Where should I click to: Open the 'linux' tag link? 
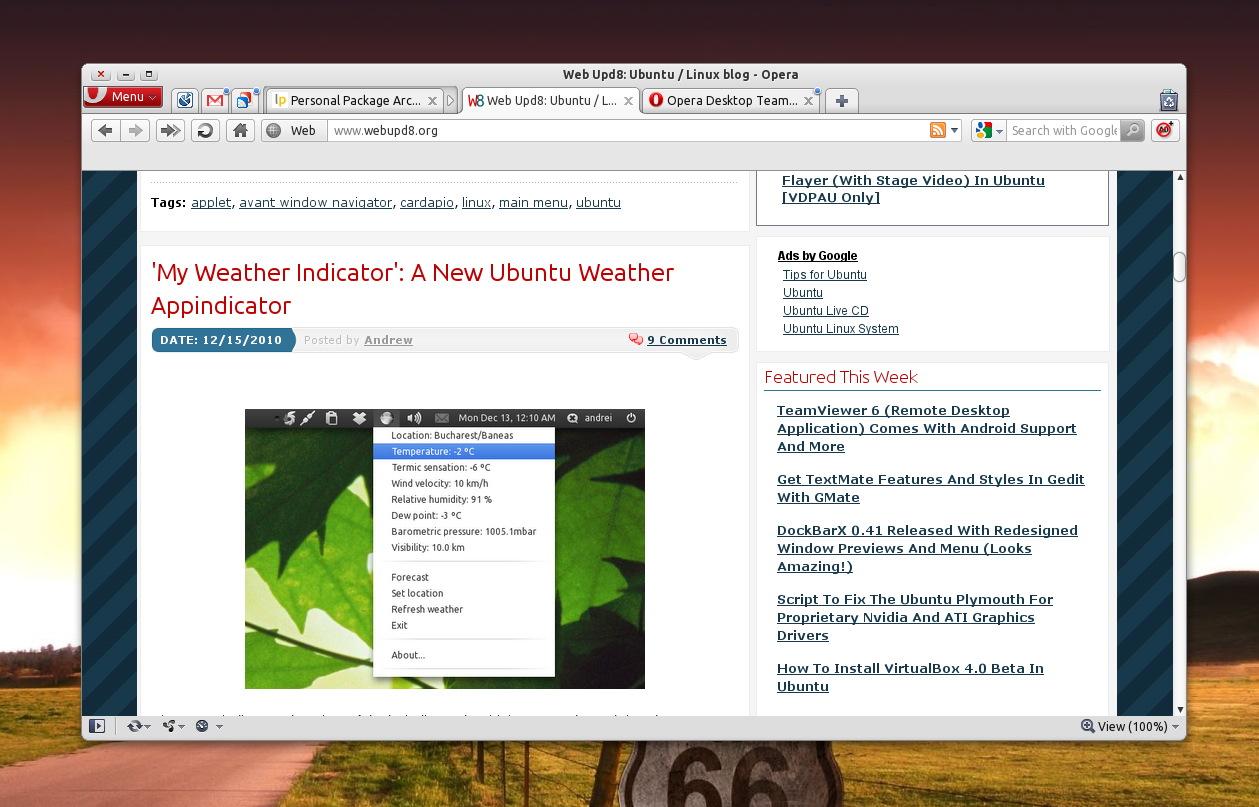tap(476, 202)
